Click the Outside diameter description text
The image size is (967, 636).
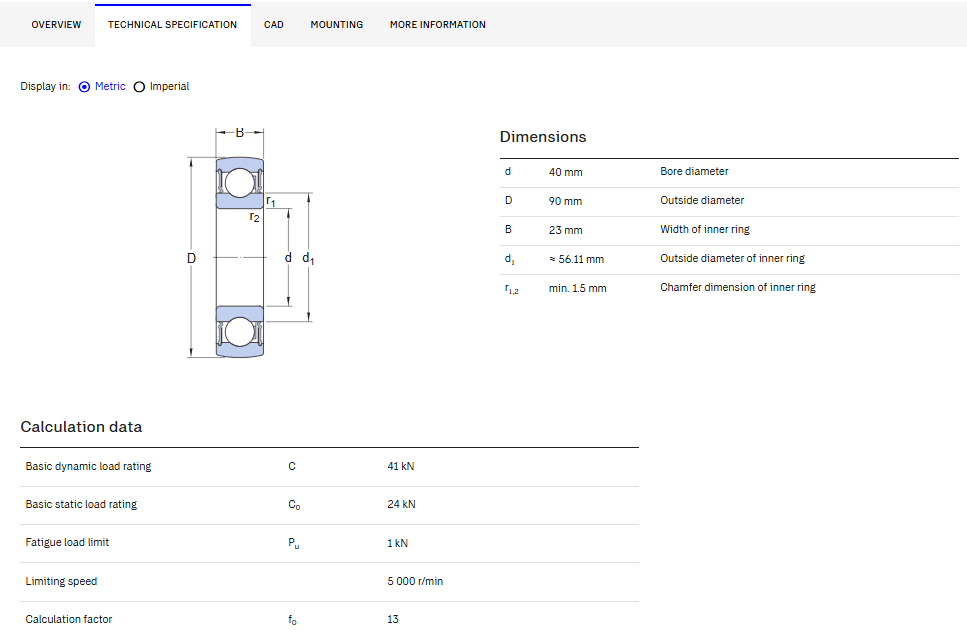[x=702, y=200]
